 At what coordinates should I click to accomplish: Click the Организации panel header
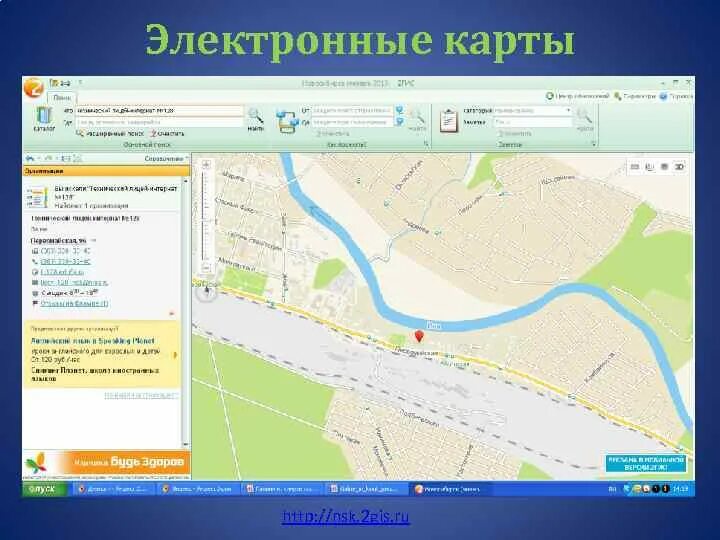(x=106, y=171)
